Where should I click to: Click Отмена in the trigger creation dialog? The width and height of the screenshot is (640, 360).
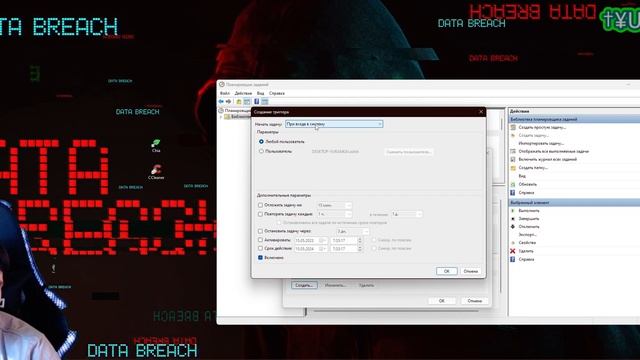[x=471, y=271]
